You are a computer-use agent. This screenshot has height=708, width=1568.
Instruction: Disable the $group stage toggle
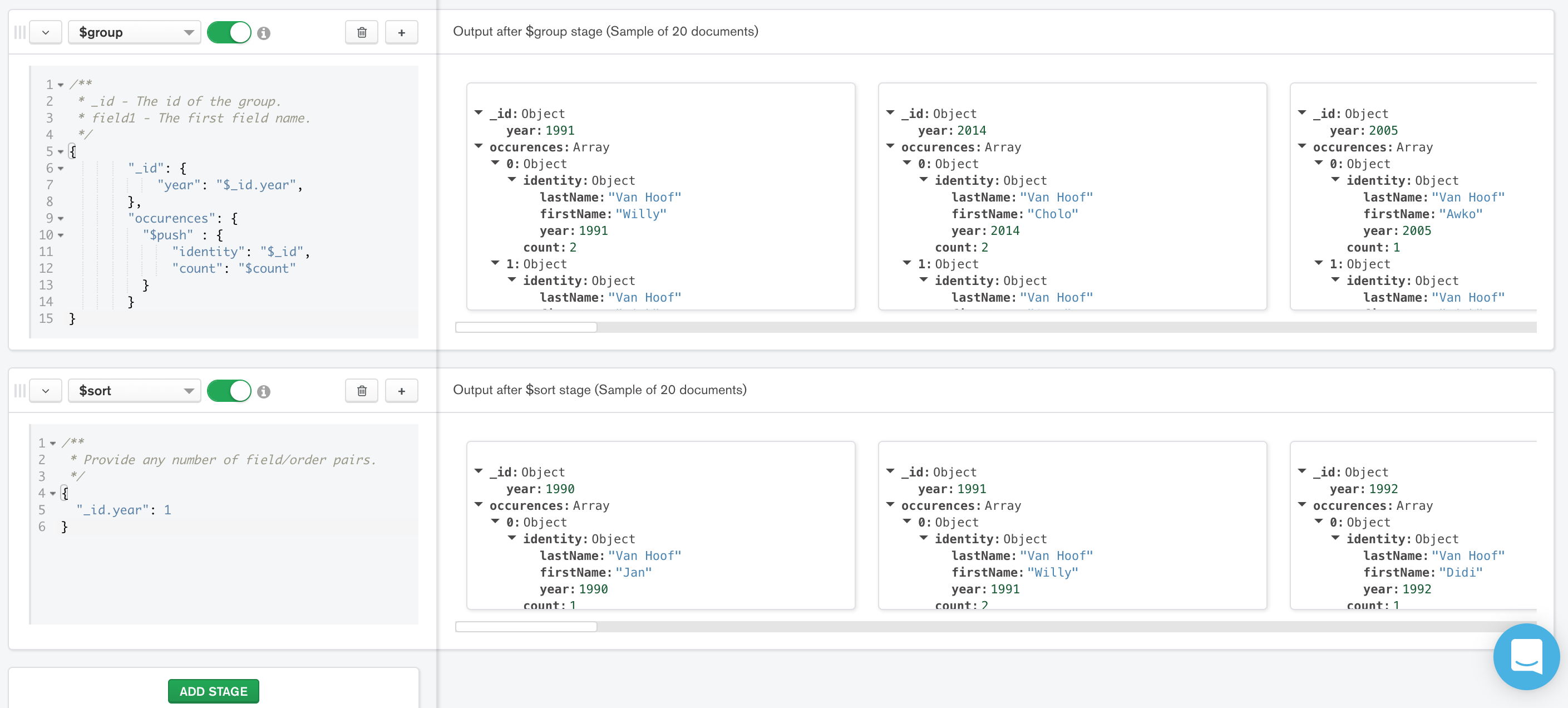click(229, 32)
